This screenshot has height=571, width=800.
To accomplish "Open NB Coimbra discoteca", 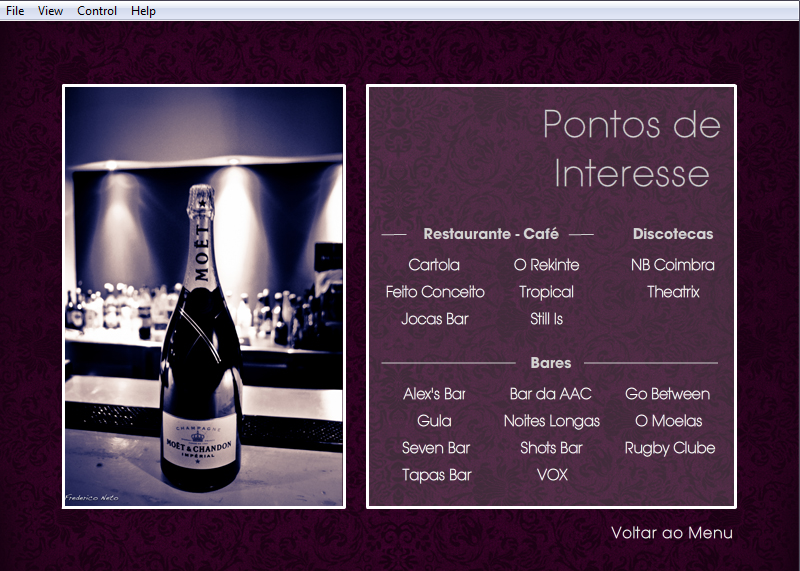I will [672, 265].
